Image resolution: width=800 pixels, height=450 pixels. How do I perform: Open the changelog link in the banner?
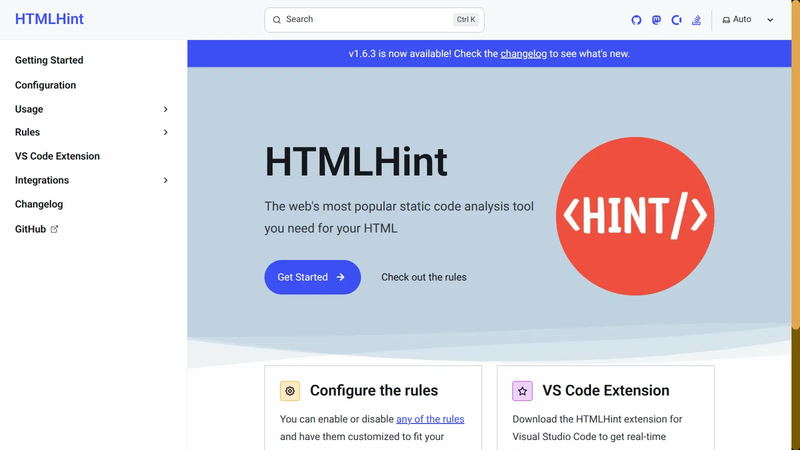pyautogui.click(x=523, y=54)
